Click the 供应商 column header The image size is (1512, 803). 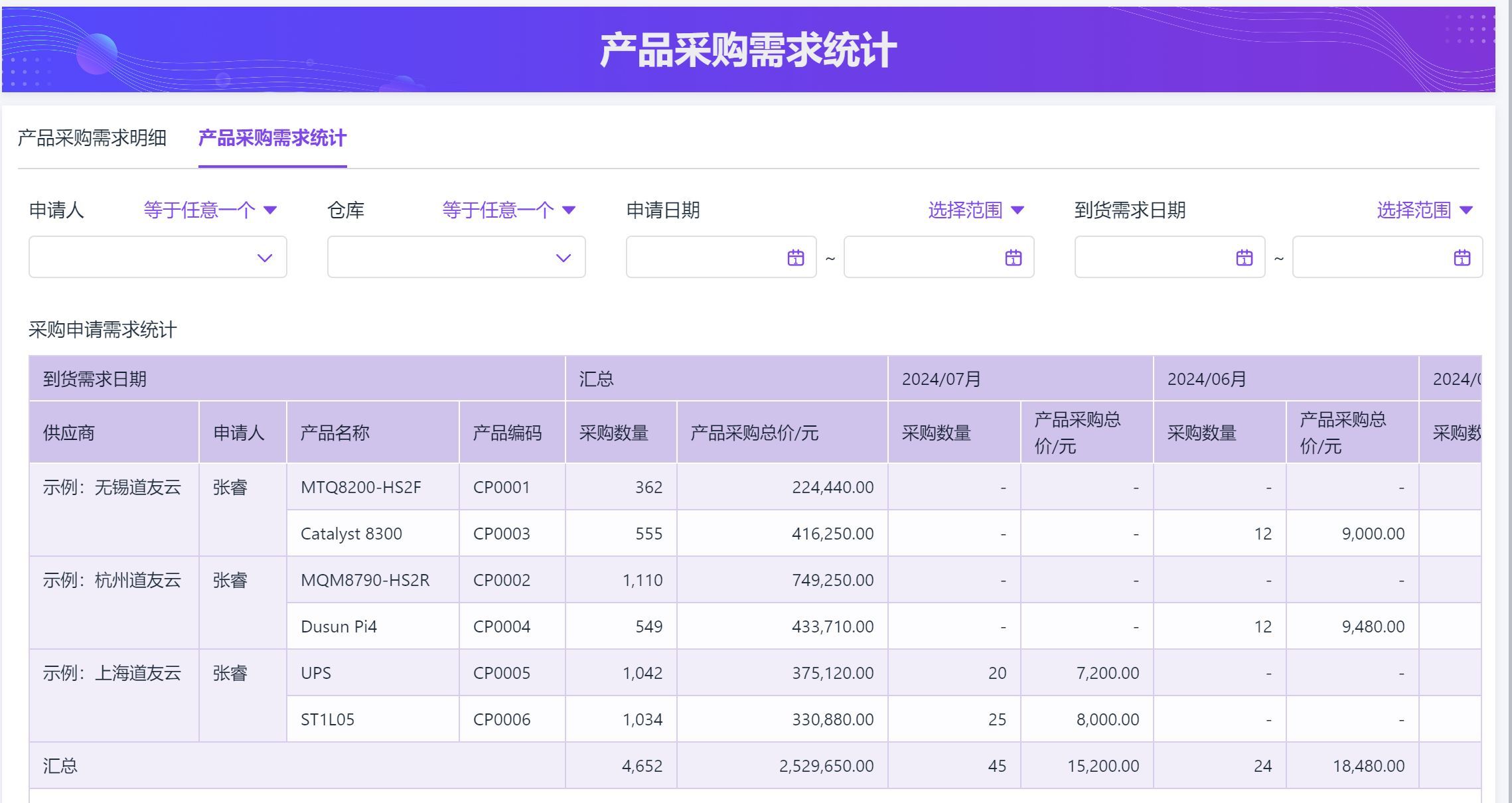tap(69, 433)
